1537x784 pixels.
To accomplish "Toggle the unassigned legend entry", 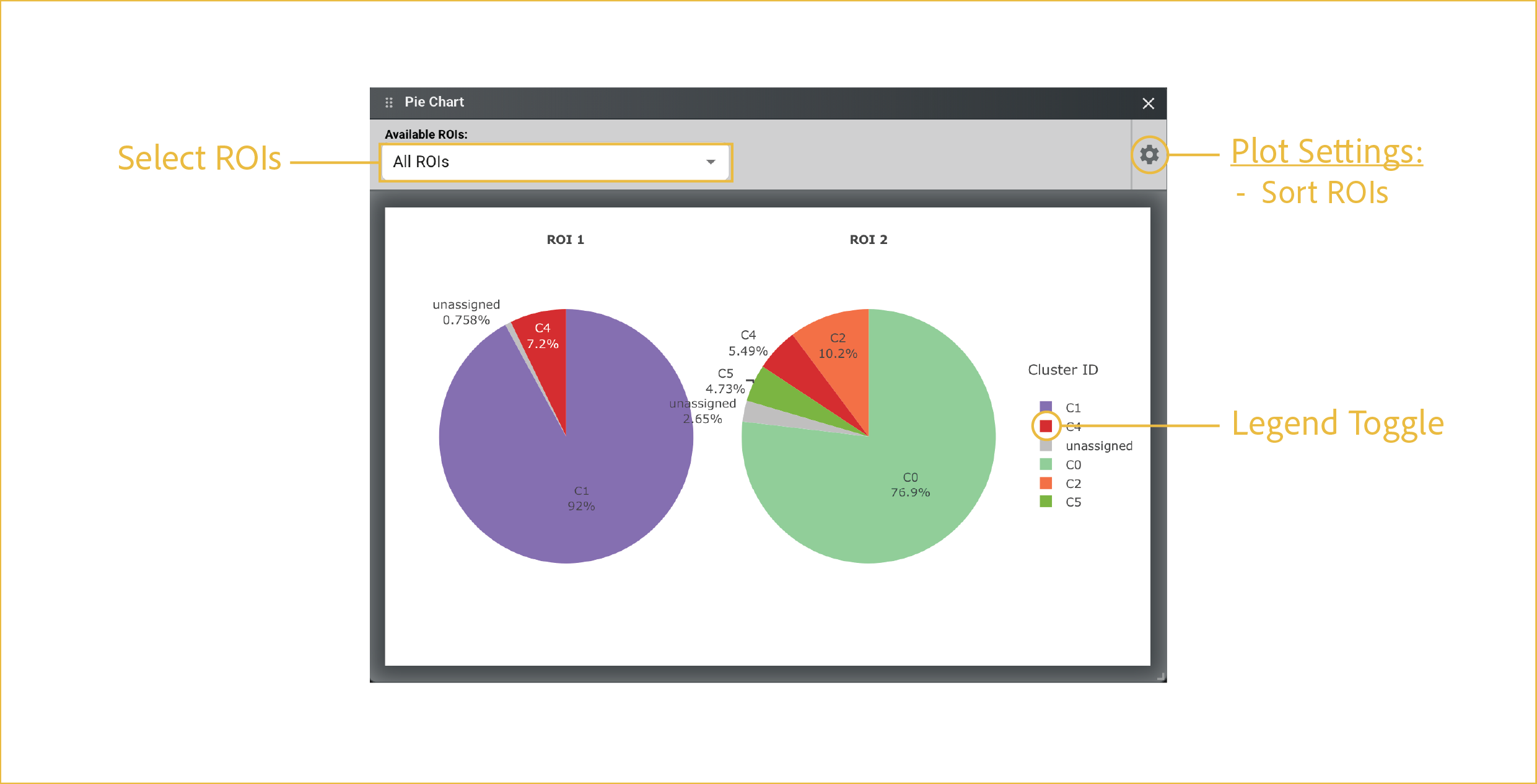I will click(x=1086, y=446).
